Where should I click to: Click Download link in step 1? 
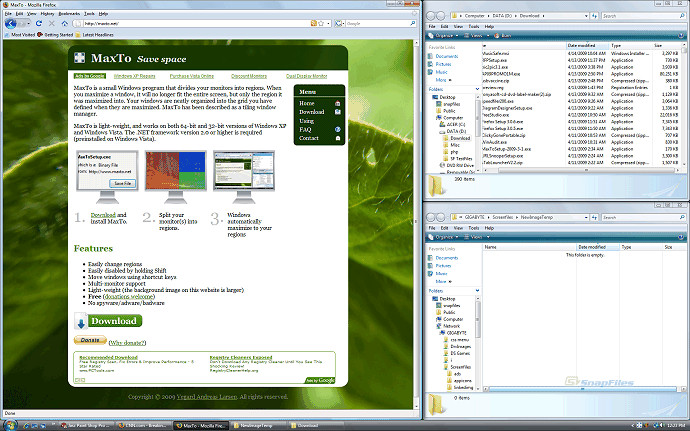pyautogui.click(x=103, y=215)
